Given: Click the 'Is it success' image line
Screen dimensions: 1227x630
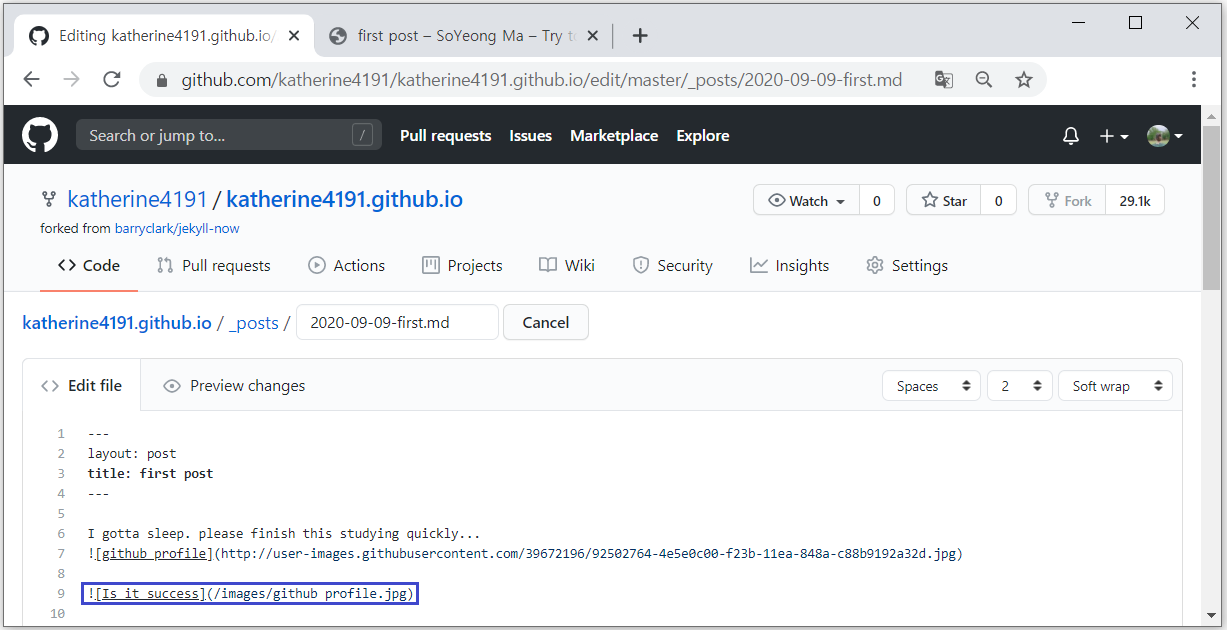Looking at the screenshot, I should [250, 594].
